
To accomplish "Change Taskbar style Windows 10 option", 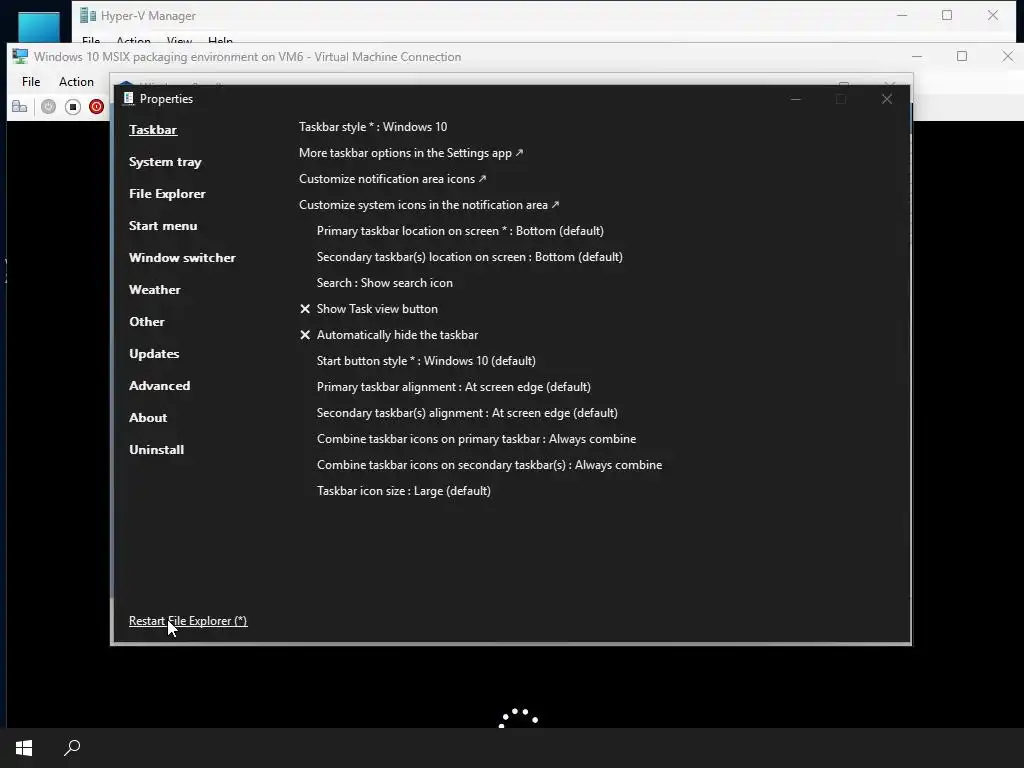I will (x=373, y=127).
